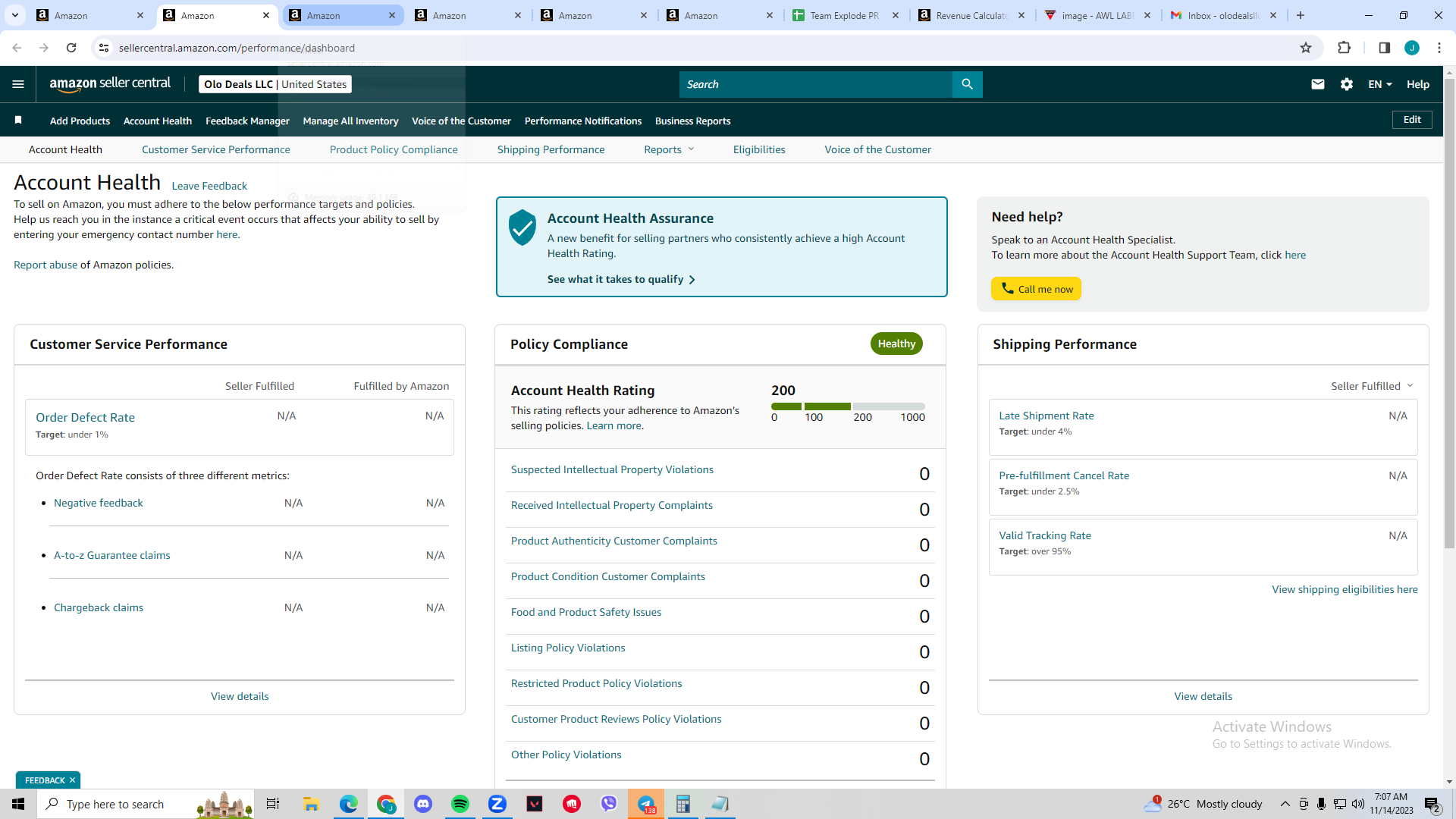
Task: Open View shipping eligibilities here link
Action: pyautogui.click(x=1345, y=589)
